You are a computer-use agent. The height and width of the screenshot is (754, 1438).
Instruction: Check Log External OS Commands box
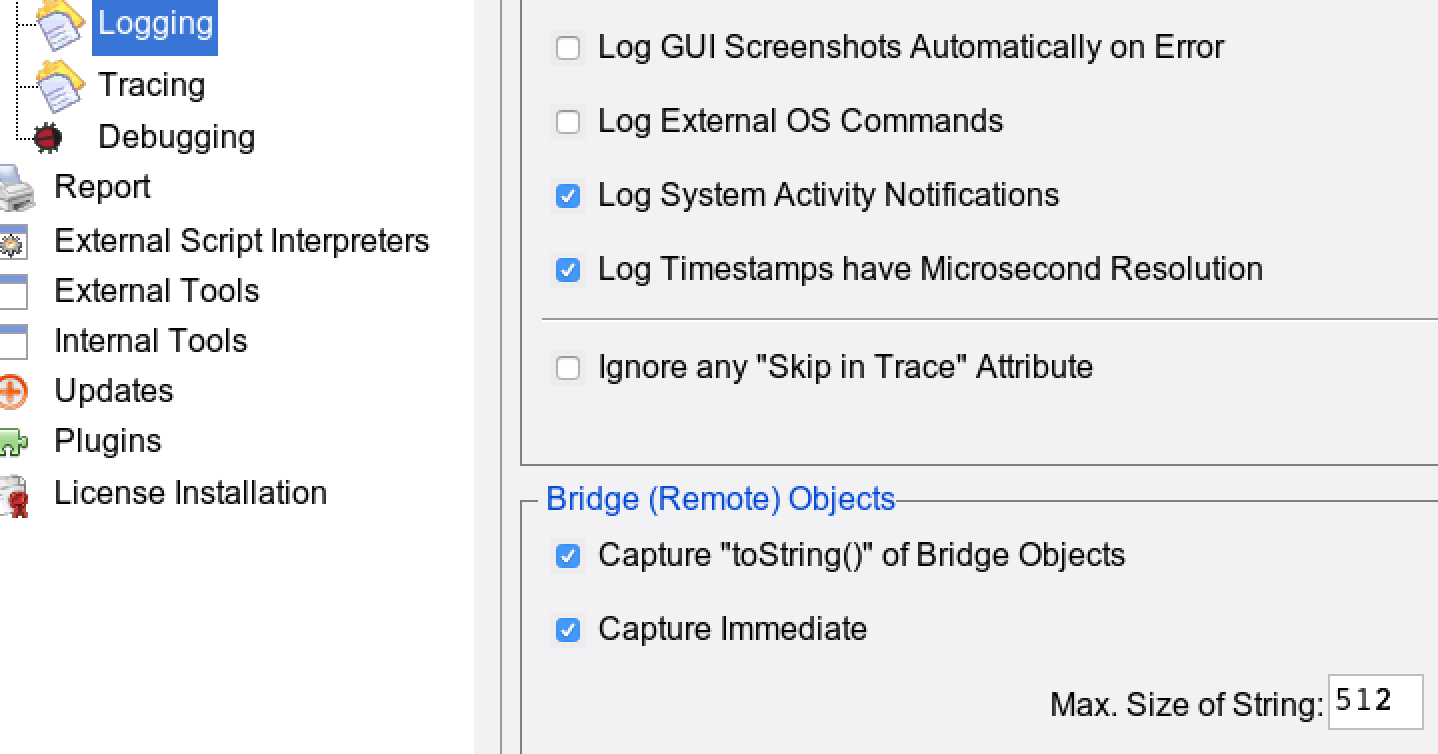point(568,122)
